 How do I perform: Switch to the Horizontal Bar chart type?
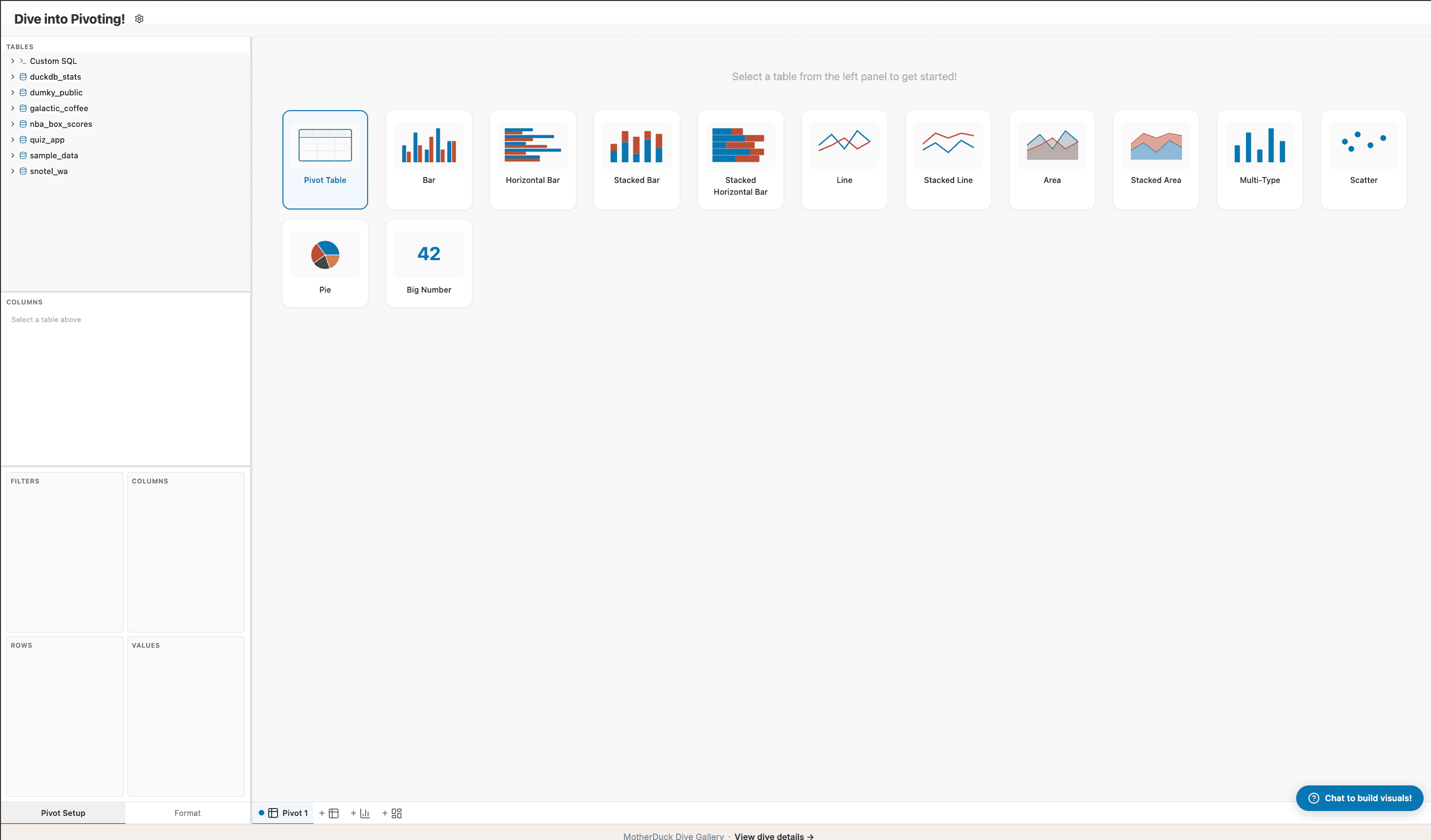[x=532, y=159]
